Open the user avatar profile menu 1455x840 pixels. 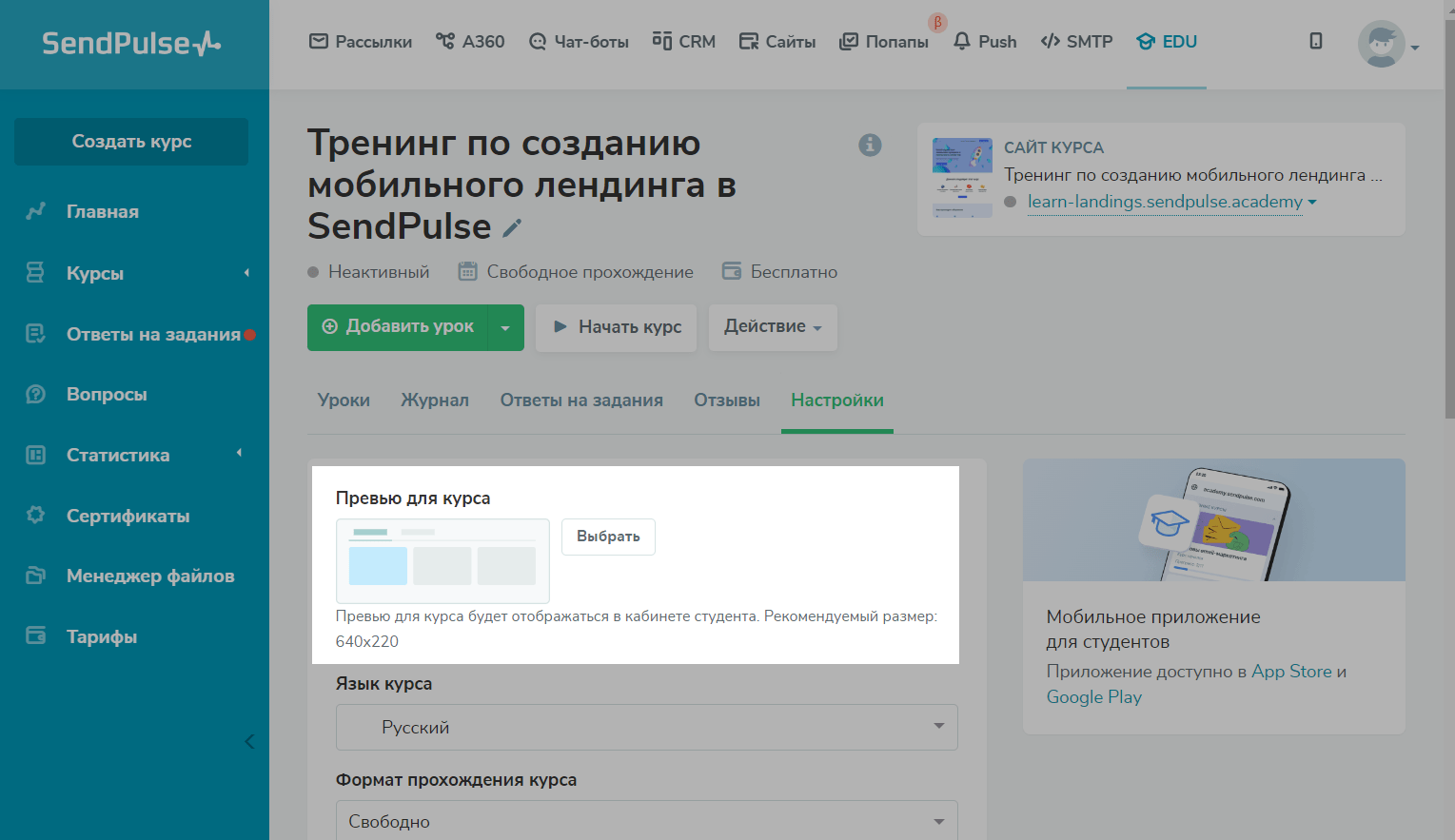(1383, 45)
